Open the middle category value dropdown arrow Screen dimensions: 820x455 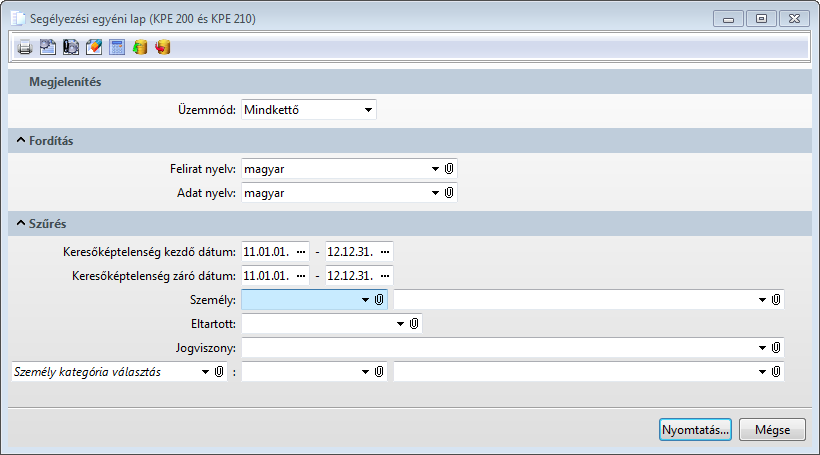[x=366, y=372]
